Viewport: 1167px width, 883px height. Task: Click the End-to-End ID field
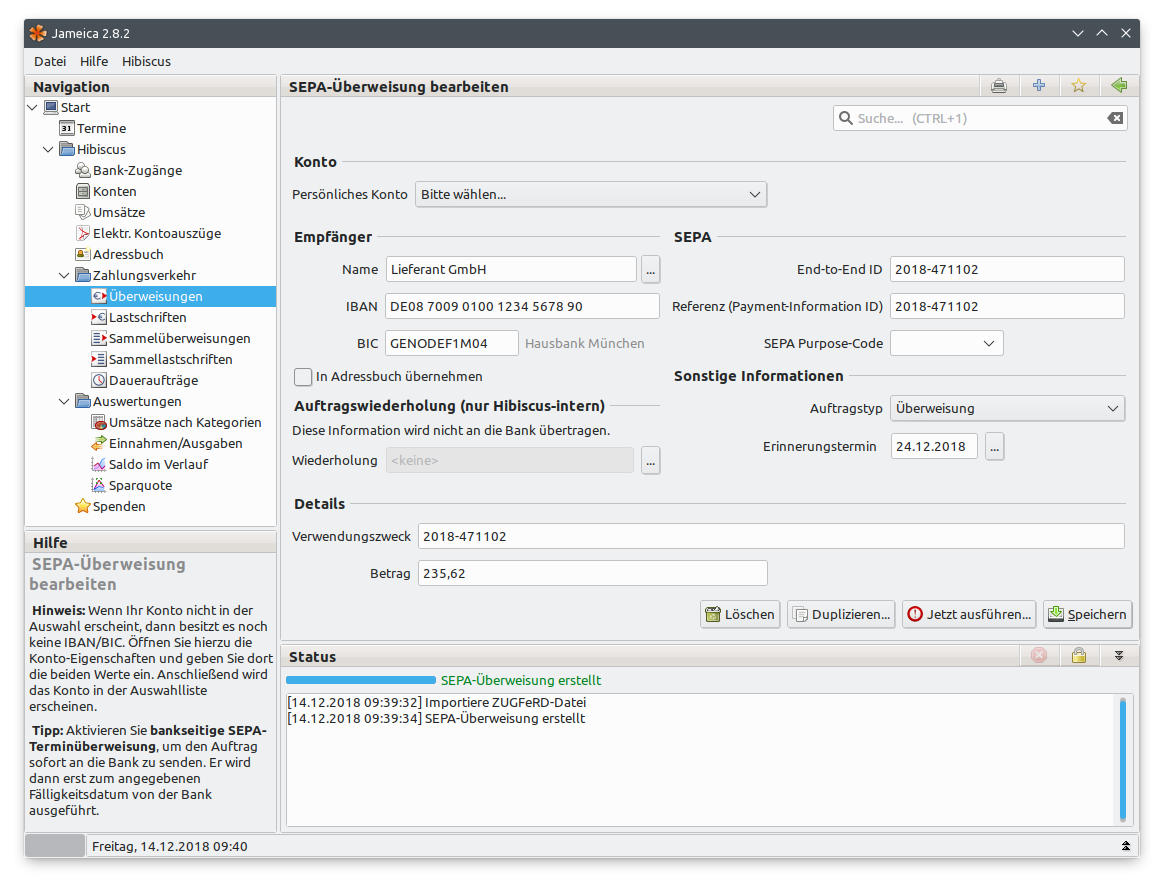(x=1007, y=270)
